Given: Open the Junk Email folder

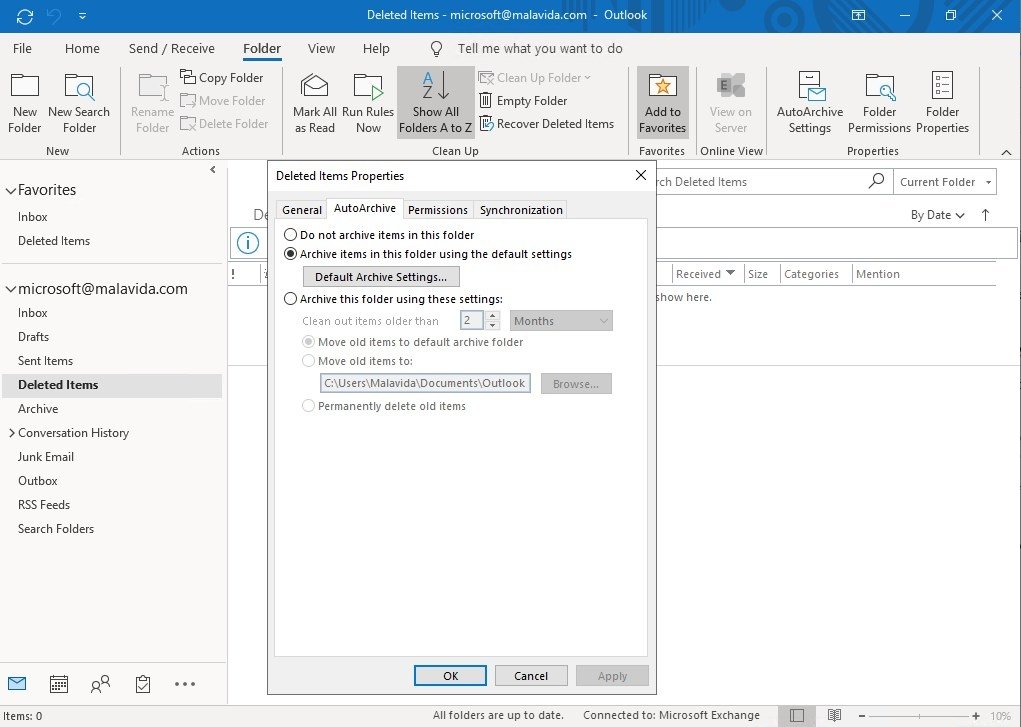Looking at the screenshot, I should click(x=46, y=457).
